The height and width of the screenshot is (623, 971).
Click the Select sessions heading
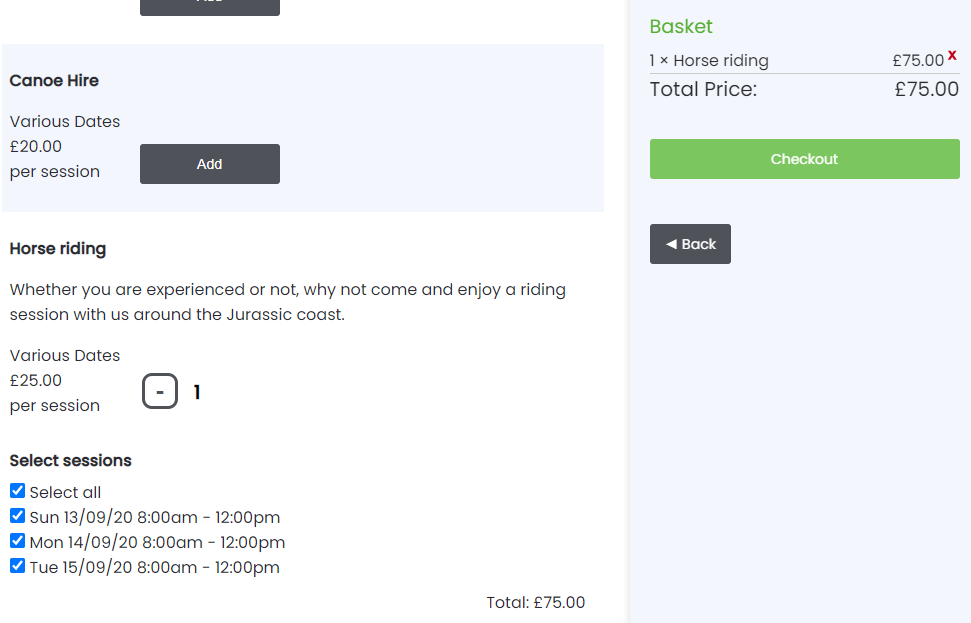(x=71, y=461)
